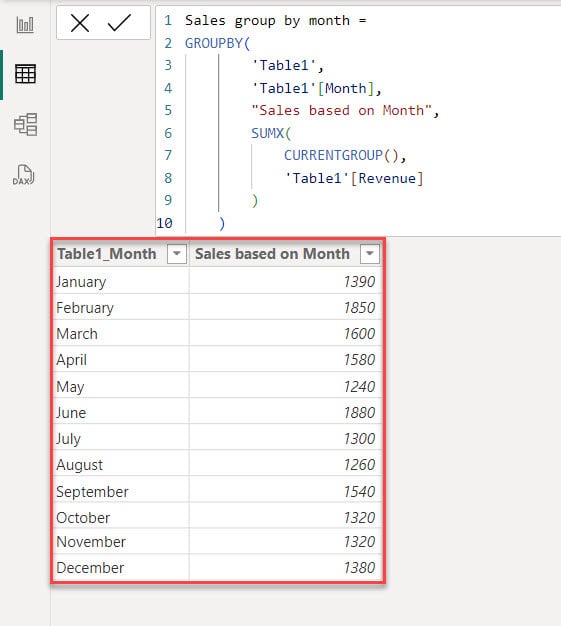The height and width of the screenshot is (626, 561).
Task: Click the July cell
Action: [121, 438]
